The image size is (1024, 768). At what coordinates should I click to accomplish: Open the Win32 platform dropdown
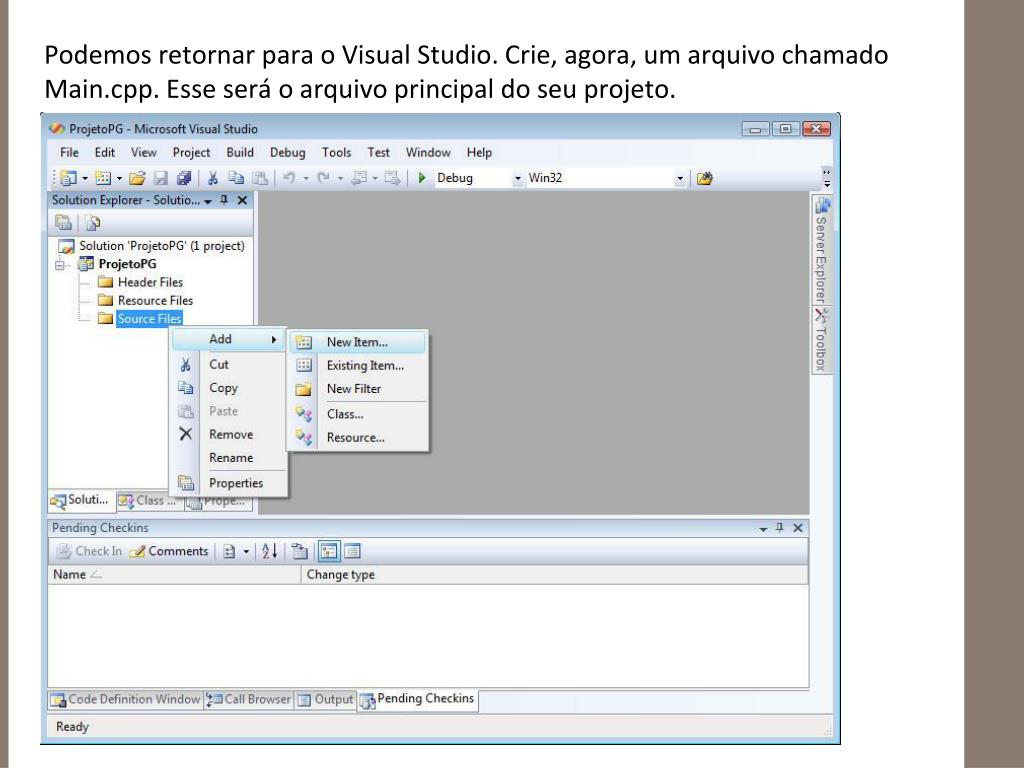680,178
